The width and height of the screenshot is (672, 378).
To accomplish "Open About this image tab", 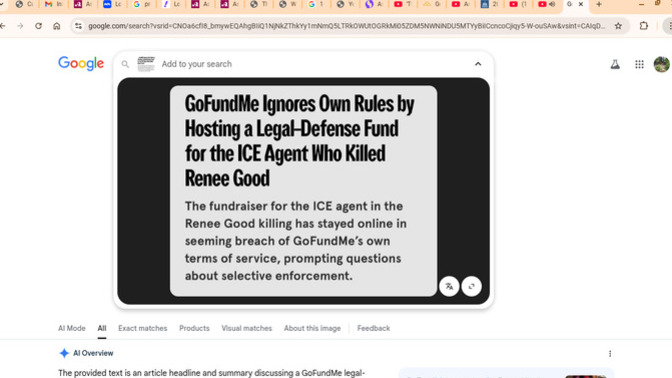I will [x=312, y=328].
